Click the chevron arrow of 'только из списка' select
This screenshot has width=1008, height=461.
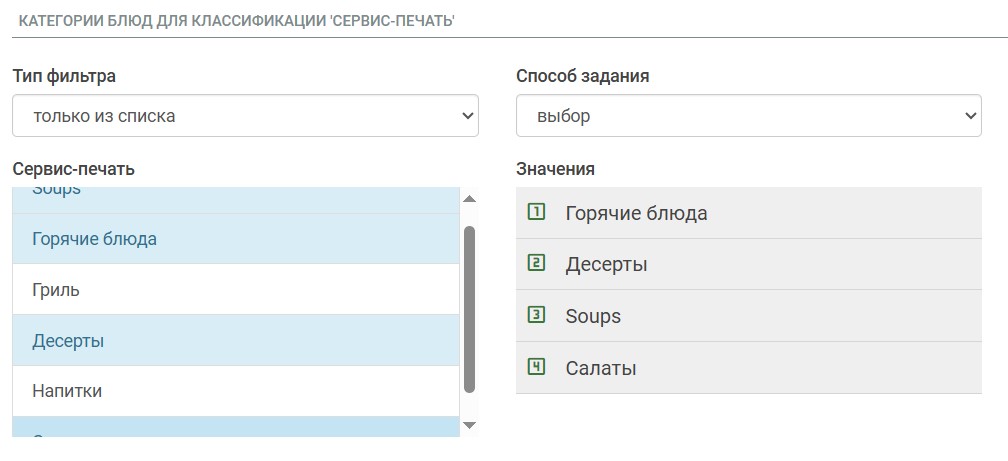point(466,116)
